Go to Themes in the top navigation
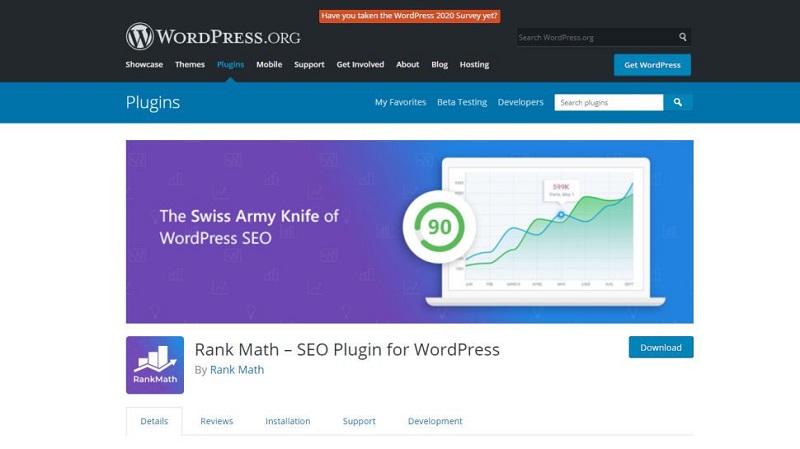Image resolution: width=800 pixels, height=449 pixels. click(x=190, y=64)
